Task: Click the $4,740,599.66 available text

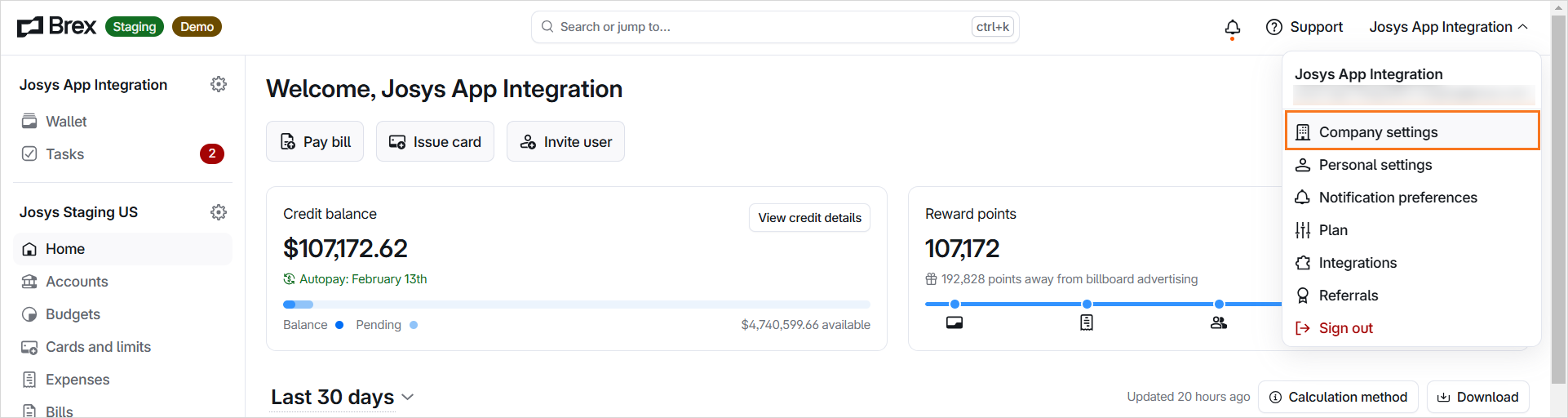Action: (x=805, y=325)
